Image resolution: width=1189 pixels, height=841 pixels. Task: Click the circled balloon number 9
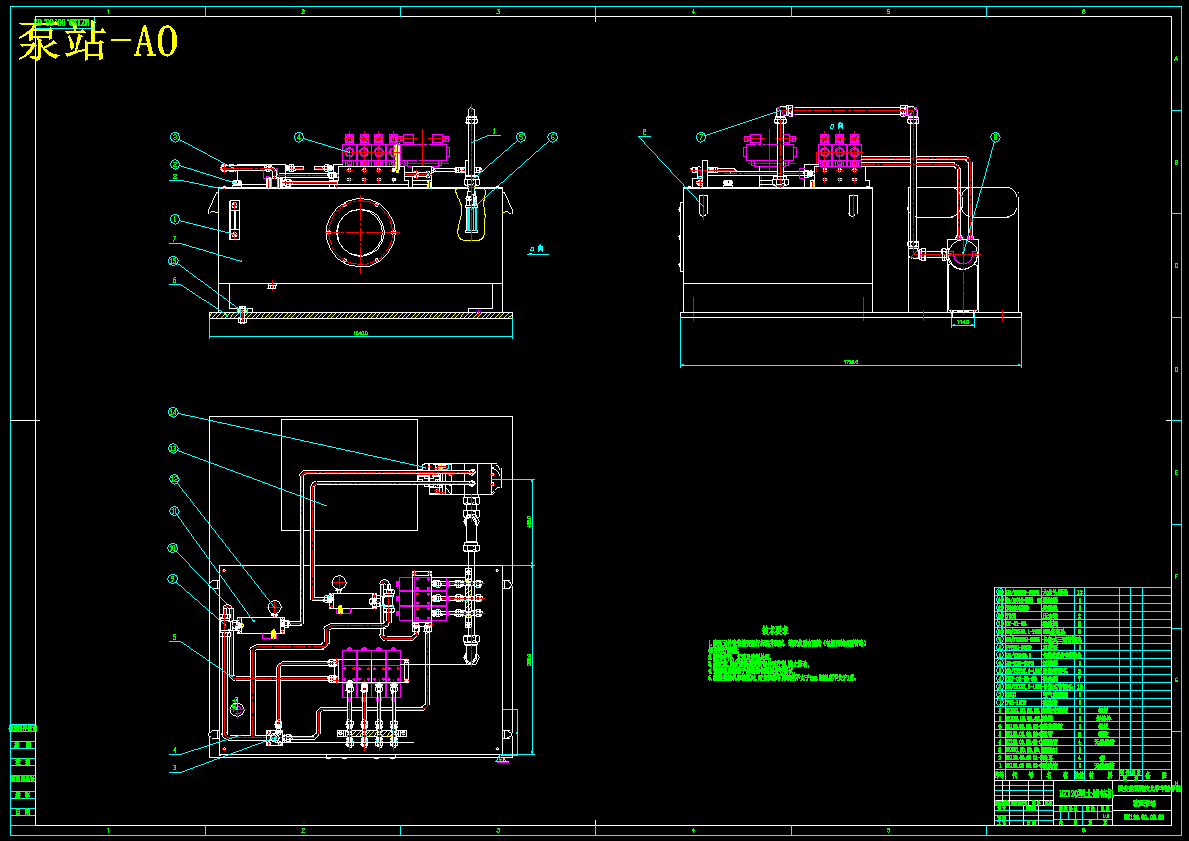click(174, 579)
